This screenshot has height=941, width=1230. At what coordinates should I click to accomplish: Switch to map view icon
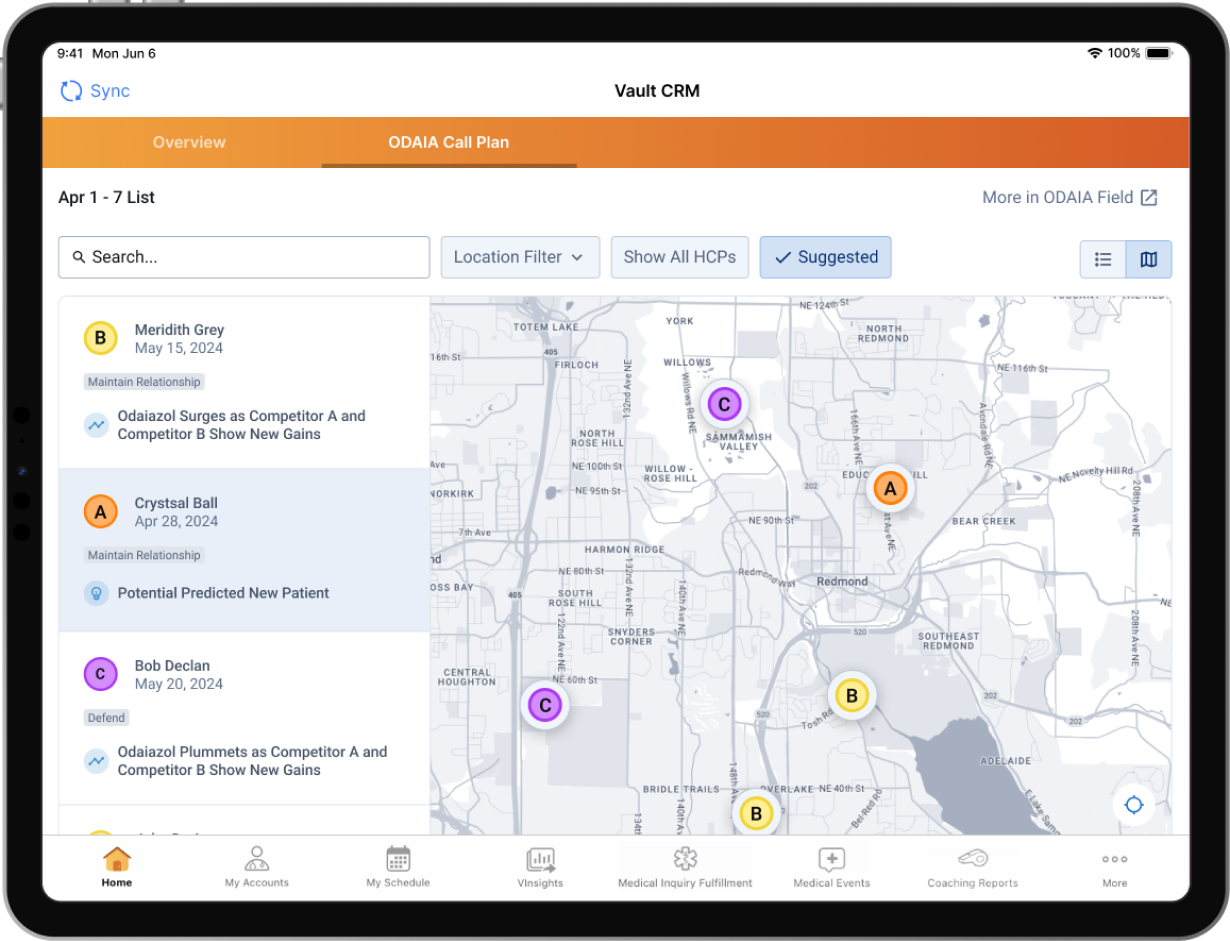pyautogui.click(x=1149, y=259)
